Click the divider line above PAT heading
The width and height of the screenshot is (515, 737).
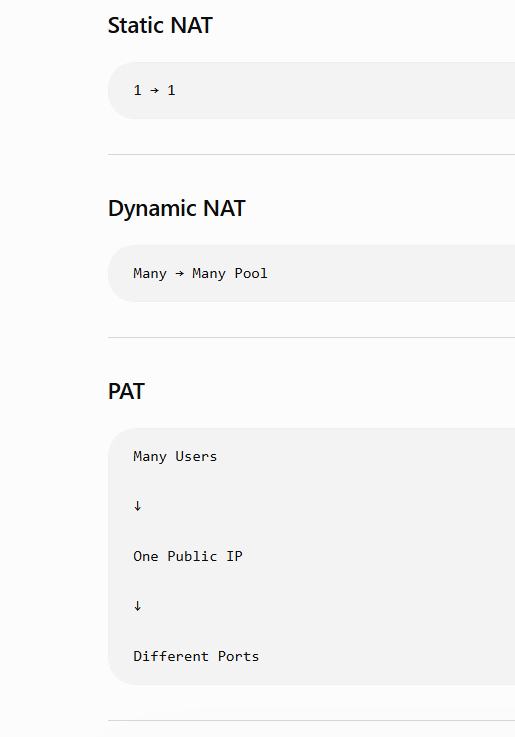pos(312,337)
